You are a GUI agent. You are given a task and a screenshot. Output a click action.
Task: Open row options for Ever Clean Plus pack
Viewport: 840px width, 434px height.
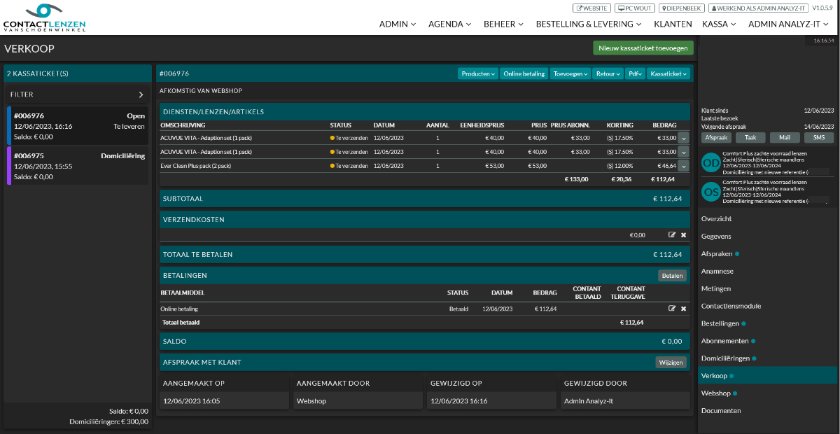click(x=684, y=166)
